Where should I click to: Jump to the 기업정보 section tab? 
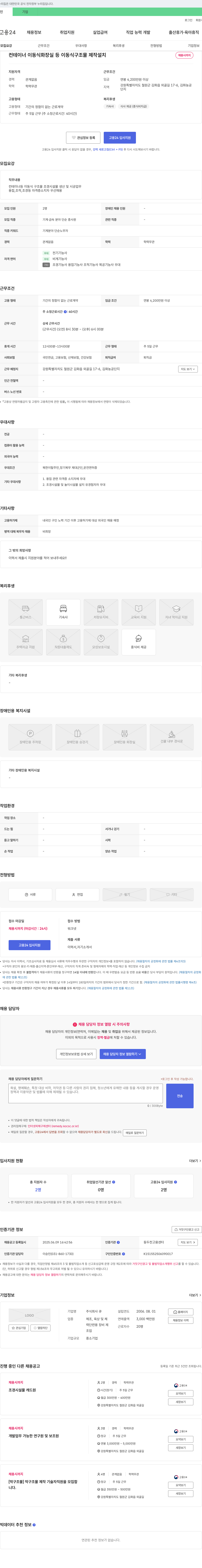tap(194, 46)
